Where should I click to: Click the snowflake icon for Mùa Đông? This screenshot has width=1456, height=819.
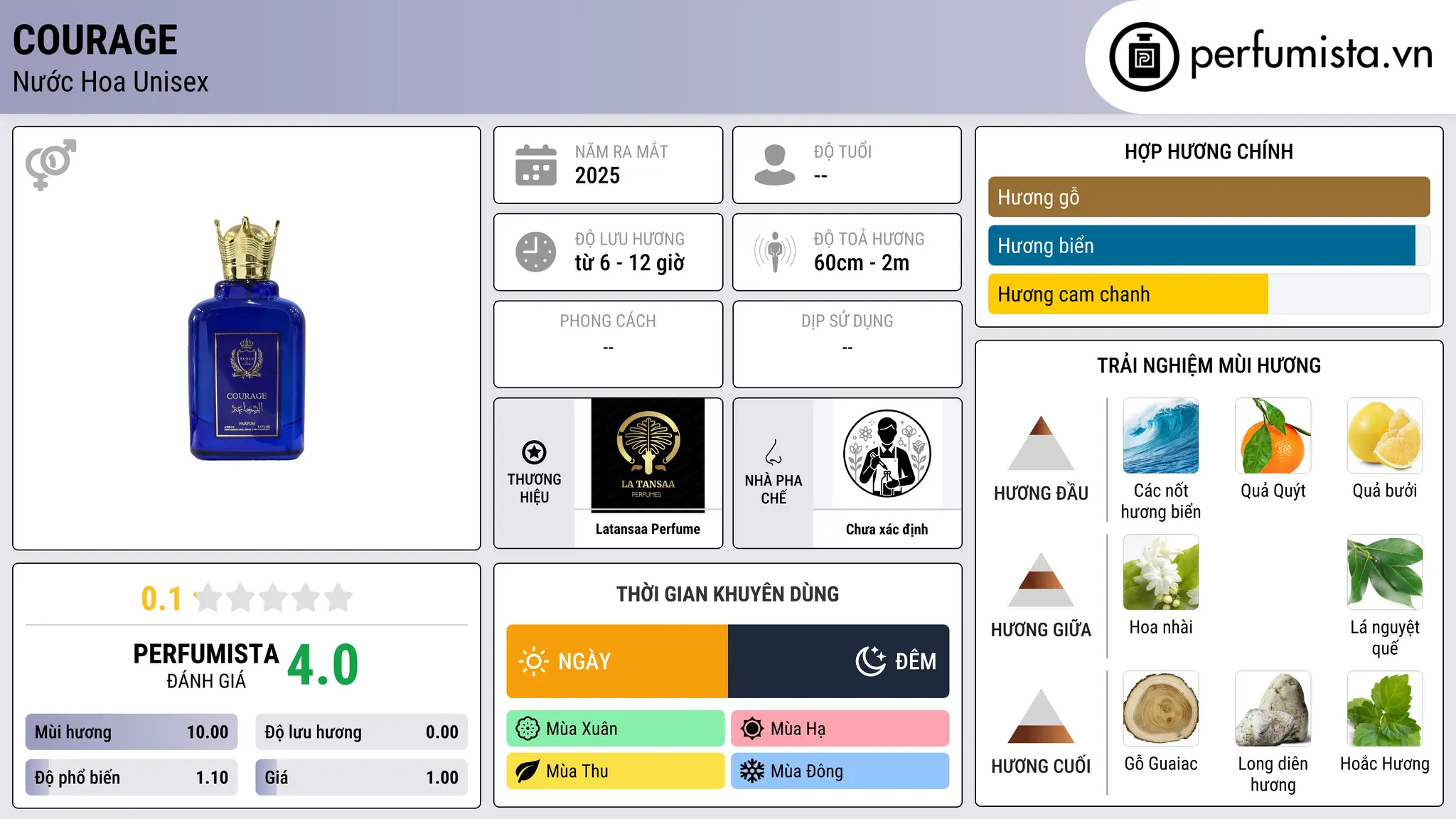coord(752,771)
